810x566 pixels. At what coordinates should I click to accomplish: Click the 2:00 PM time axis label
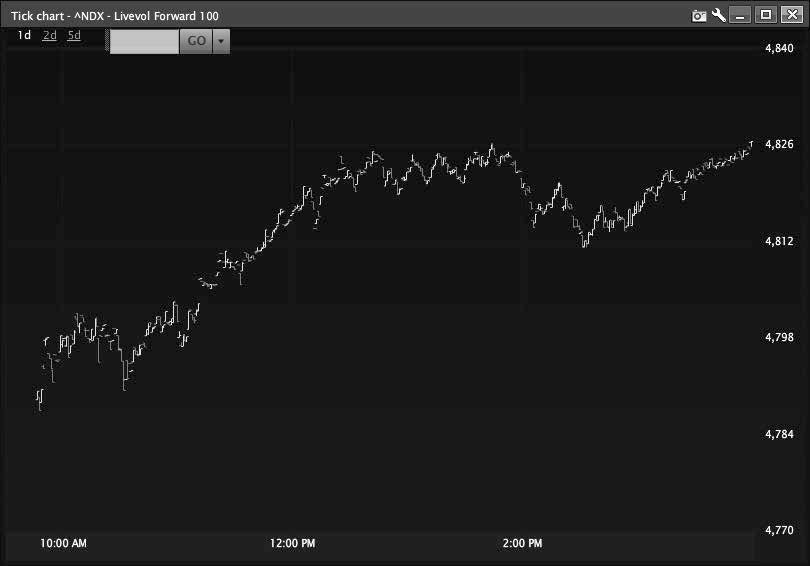click(x=522, y=543)
